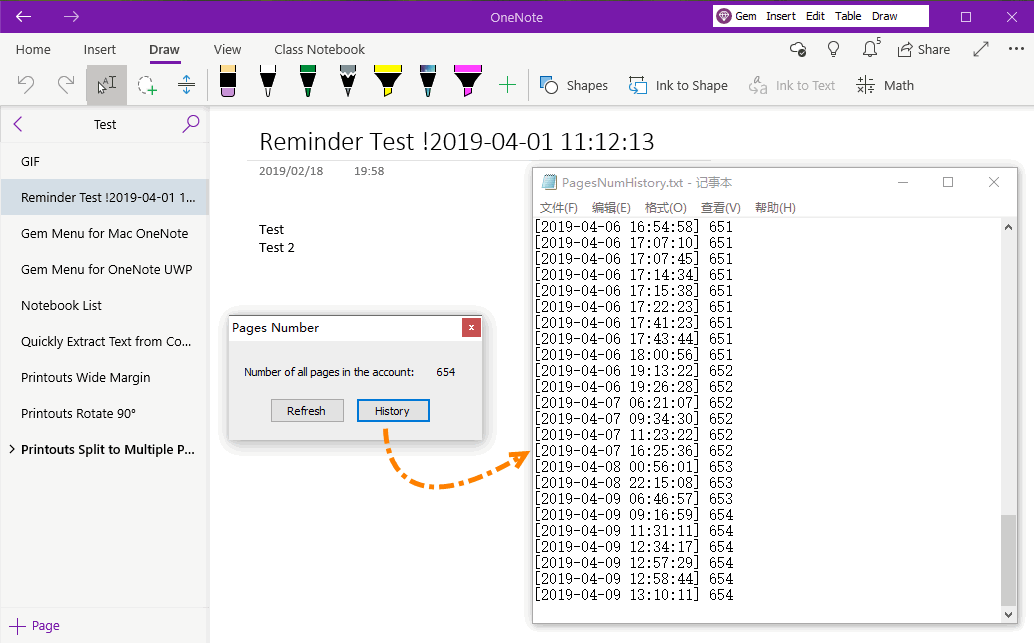Redo the last action
Viewport: 1034px width, 643px height.
tap(66, 84)
